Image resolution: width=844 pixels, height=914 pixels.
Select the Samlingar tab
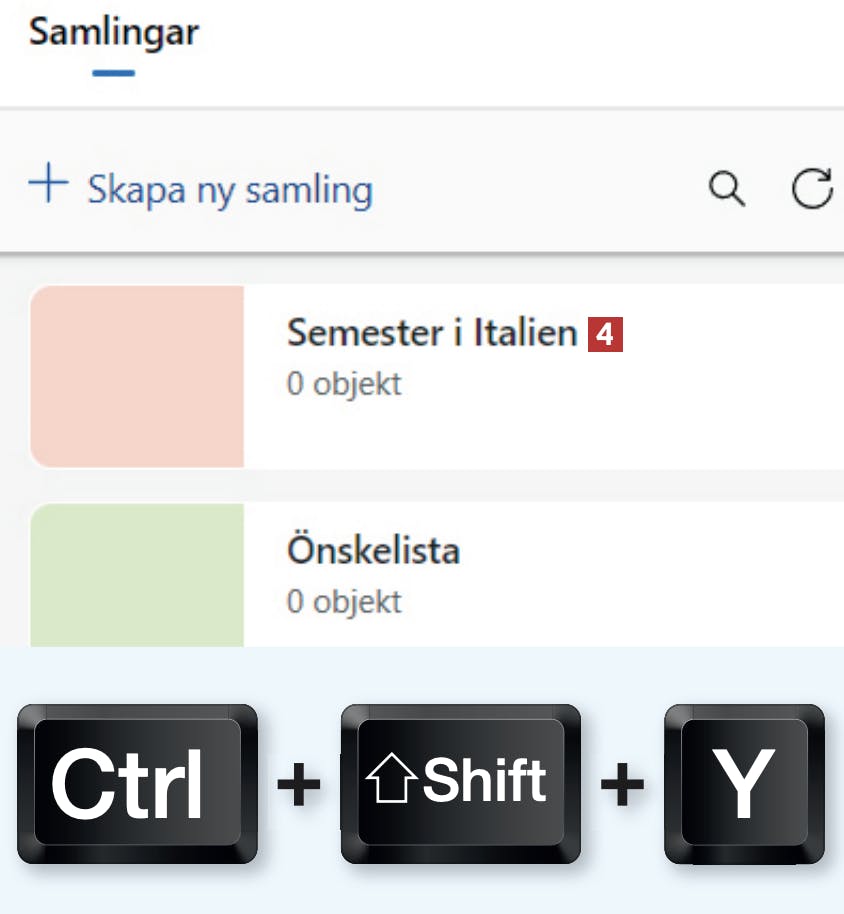pos(113,32)
